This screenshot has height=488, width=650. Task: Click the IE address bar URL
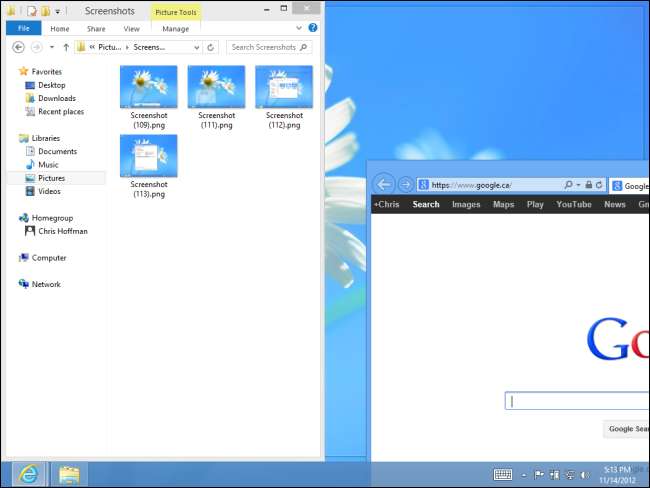(x=471, y=185)
